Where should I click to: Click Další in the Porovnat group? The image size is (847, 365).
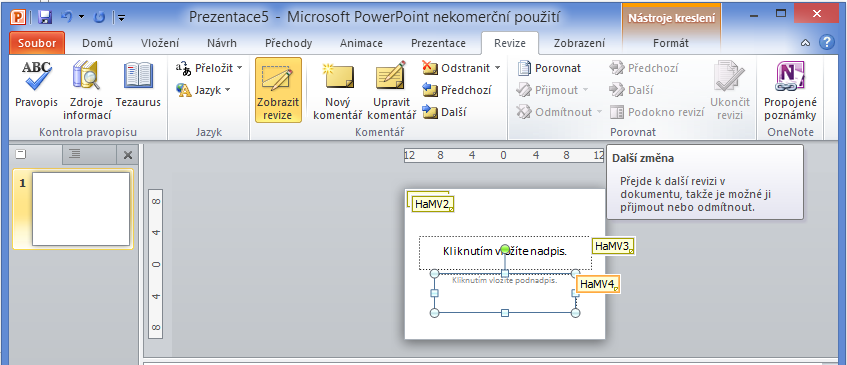pos(631,90)
